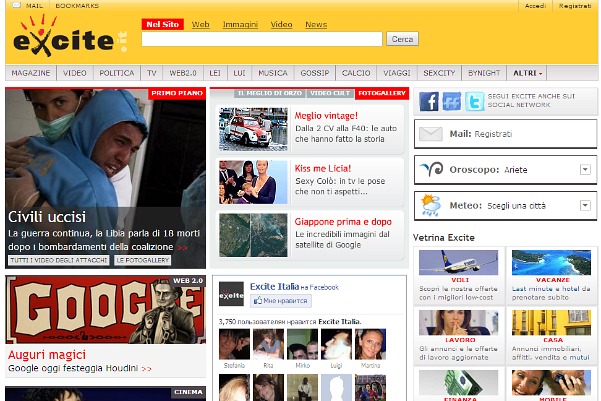The image size is (601, 401).
Task: Click the Registrati link in top-right corner
Action: pyautogui.click(x=575, y=6)
